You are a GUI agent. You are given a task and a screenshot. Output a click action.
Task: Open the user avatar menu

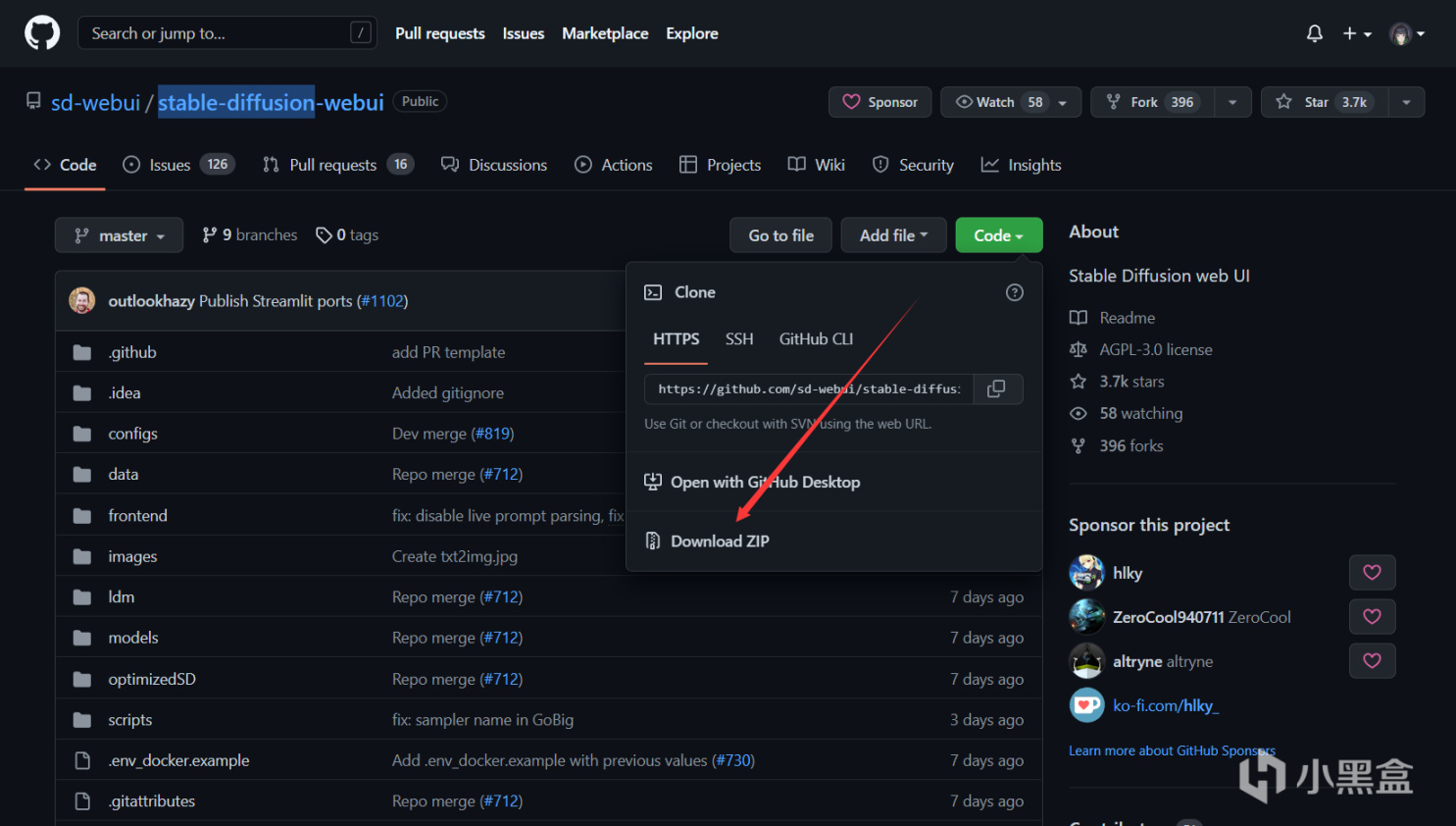click(1407, 34)
